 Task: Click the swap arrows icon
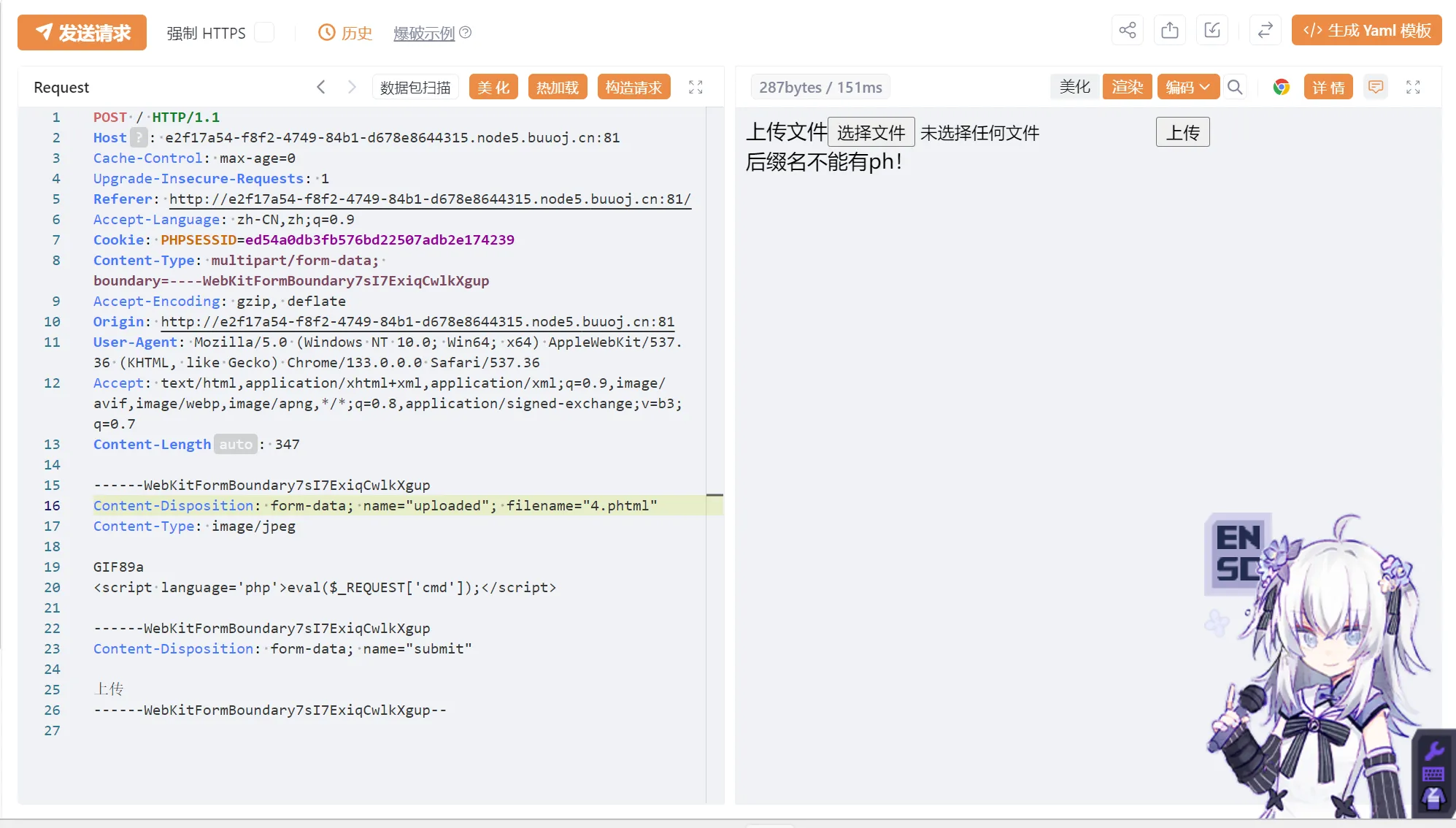pos(1266,31)
